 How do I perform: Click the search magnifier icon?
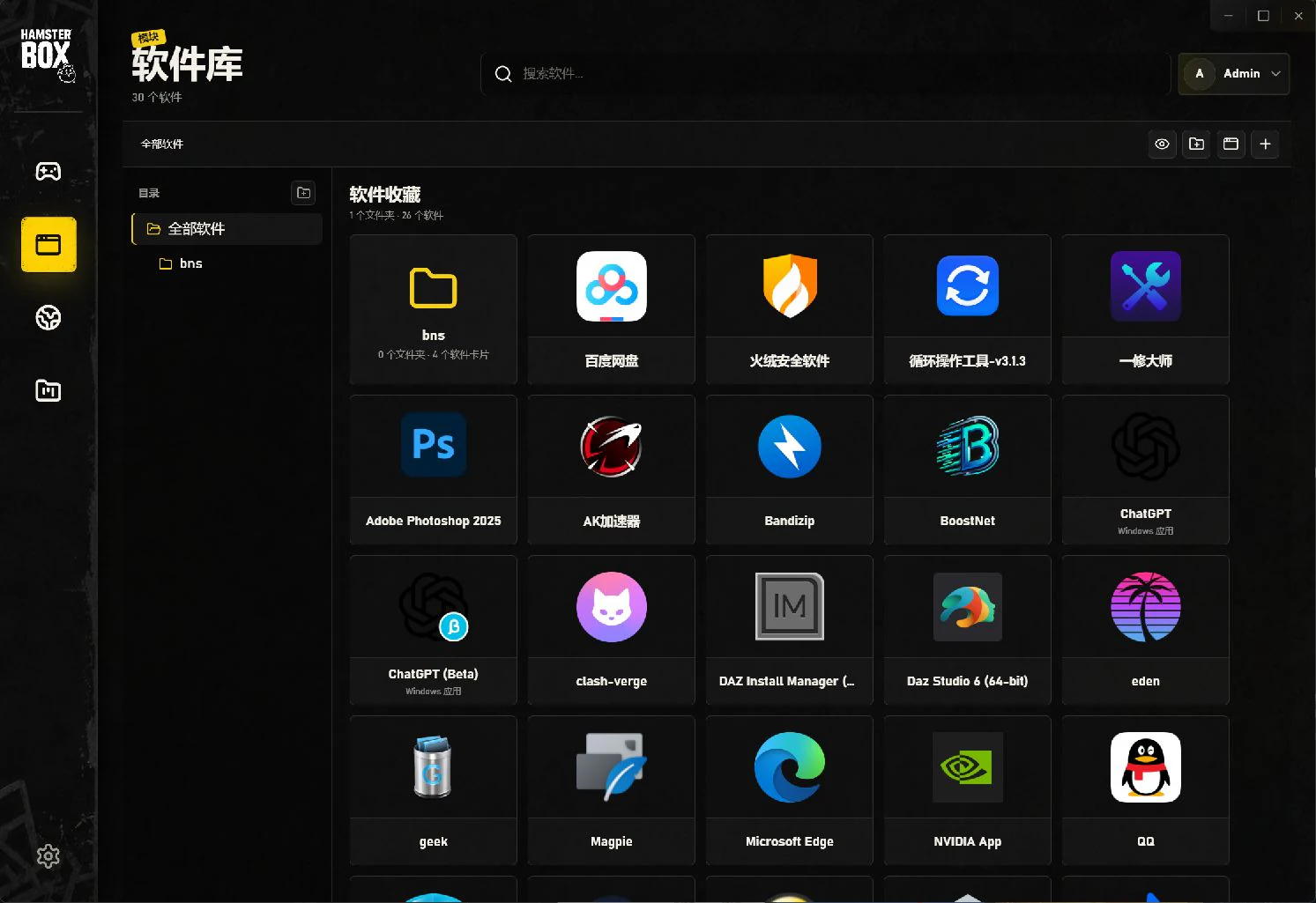click(x=503, y=74)
